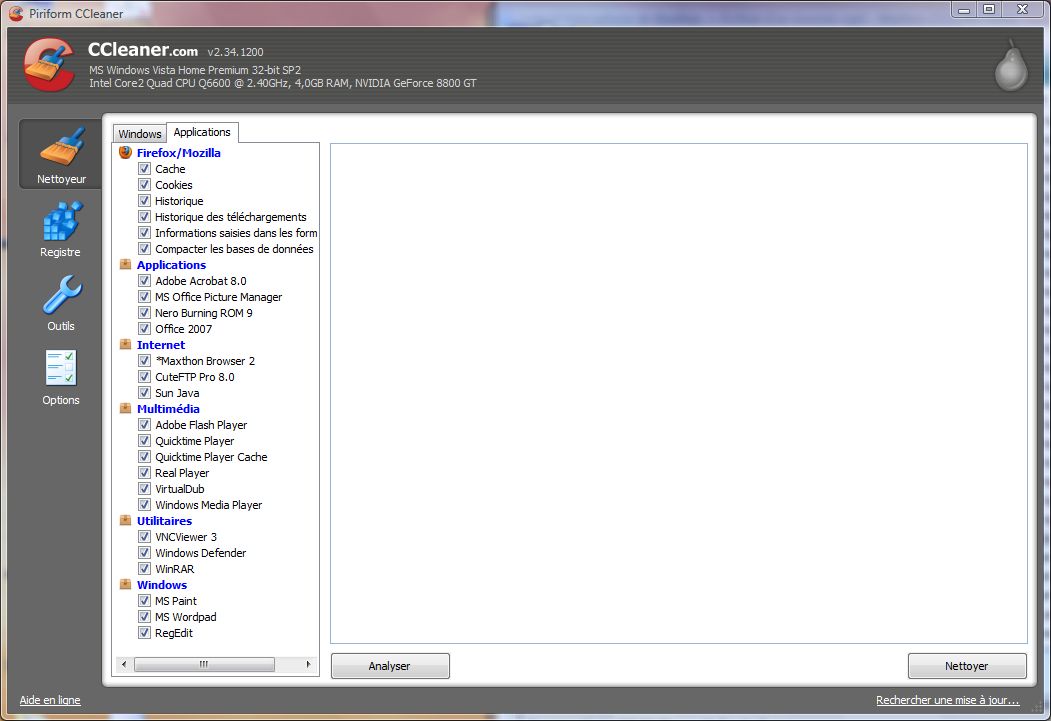
Task: Toggle Historique checkbox under Firefox
Action: [144, 200]
